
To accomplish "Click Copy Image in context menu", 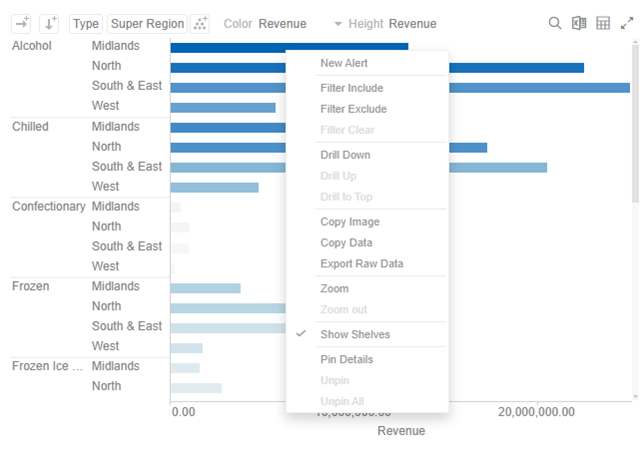I will tap(349, 222).
